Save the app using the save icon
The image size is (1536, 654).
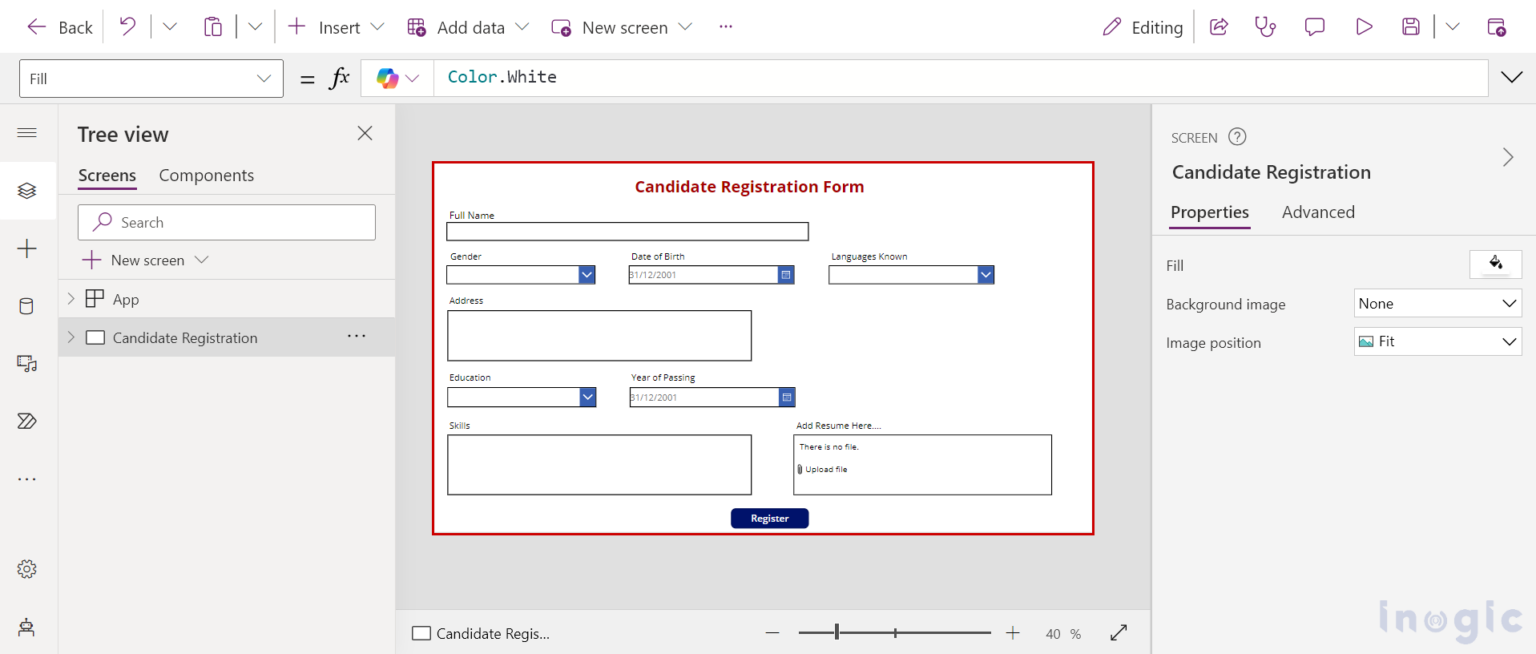point(1410,27)
